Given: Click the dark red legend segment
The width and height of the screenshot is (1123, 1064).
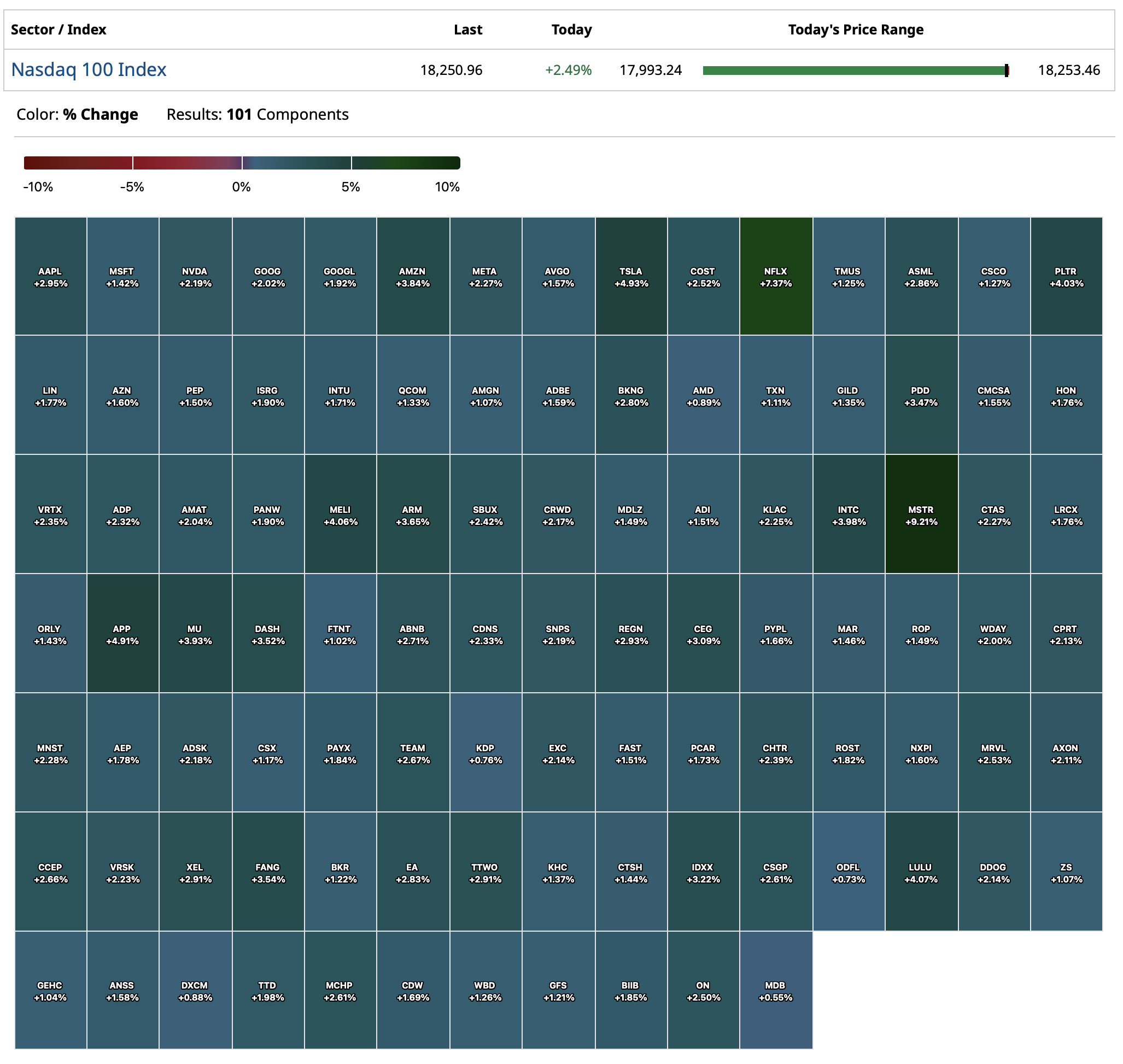Looking at the screenshot, I should tap(78, 163).
